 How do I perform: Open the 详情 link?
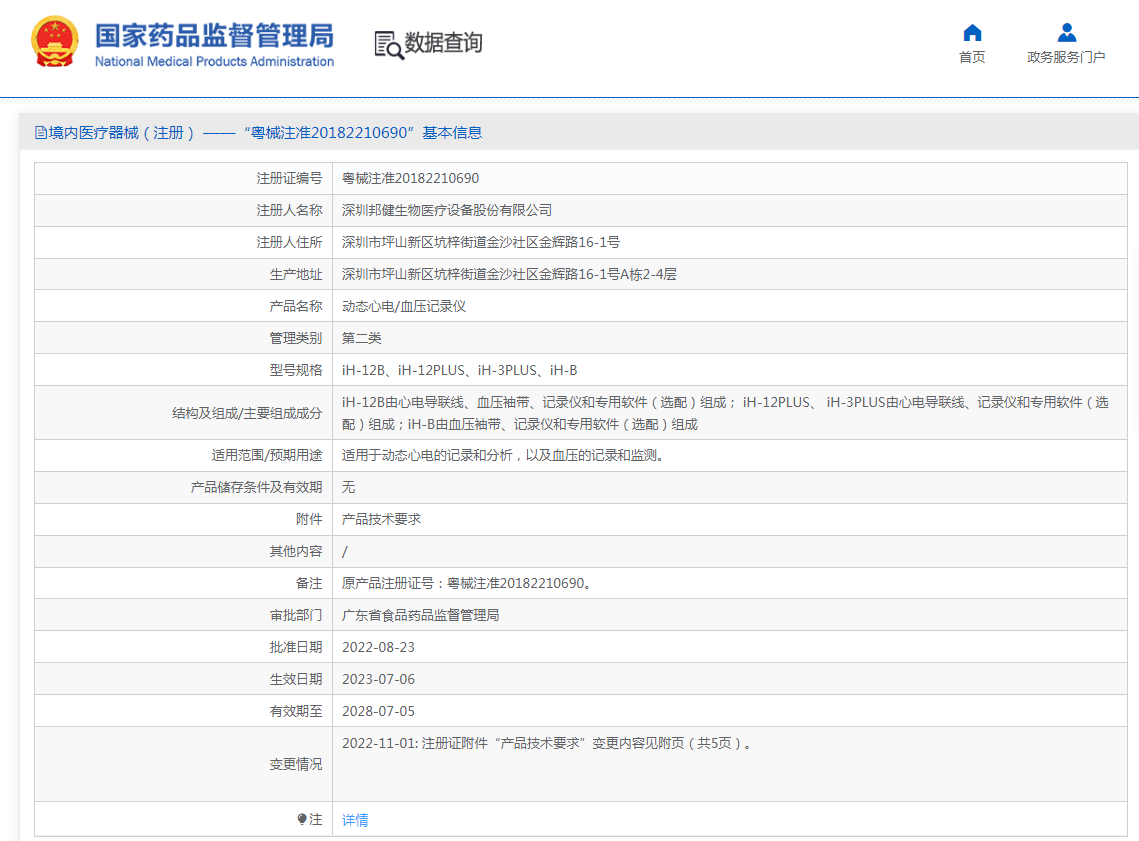coord(355,820)
